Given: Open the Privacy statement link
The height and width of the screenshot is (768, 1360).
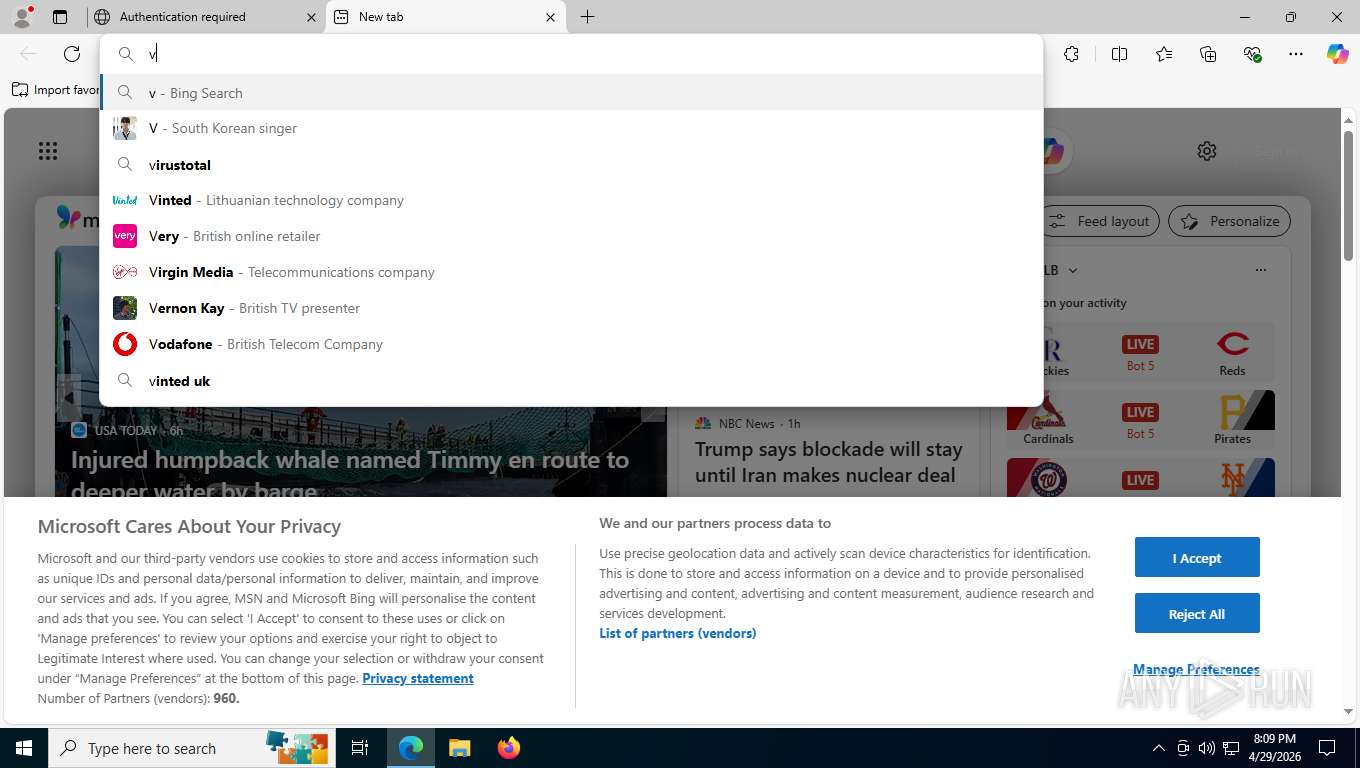Looking at the screenshot, I should click(418, 678).
